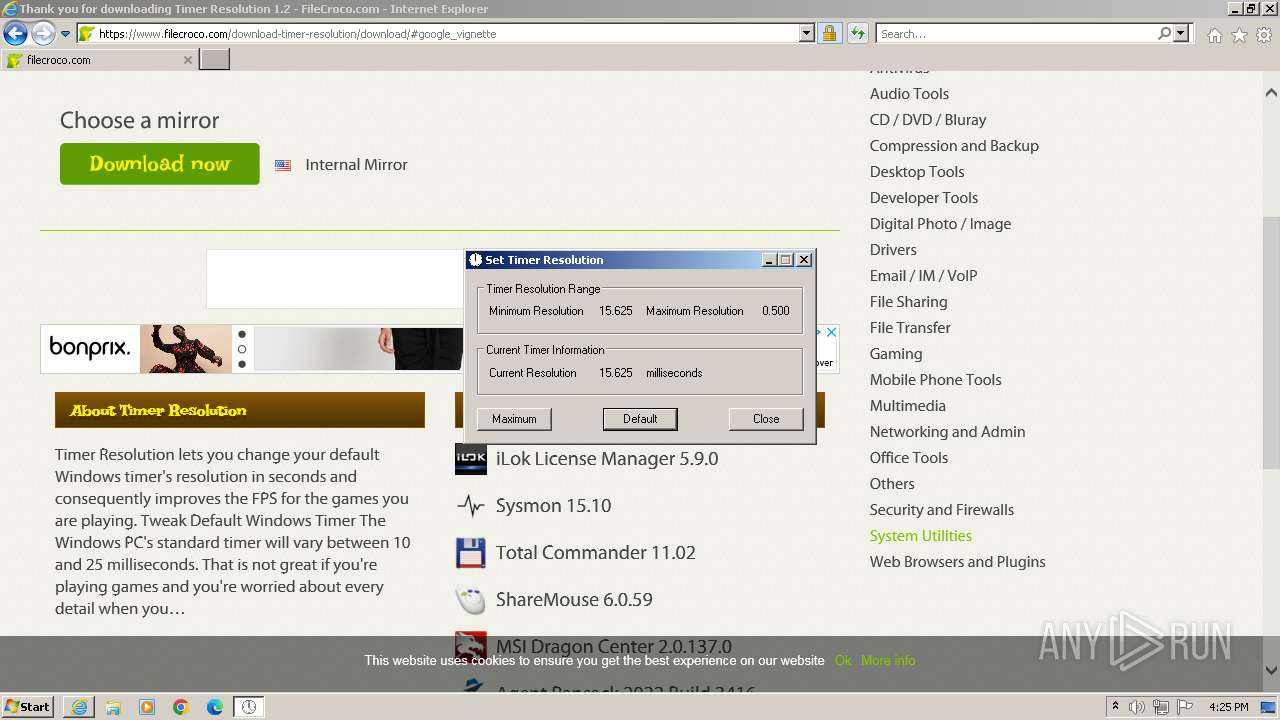
Task: Select Compression and Backup category
Action: (954, 146)
